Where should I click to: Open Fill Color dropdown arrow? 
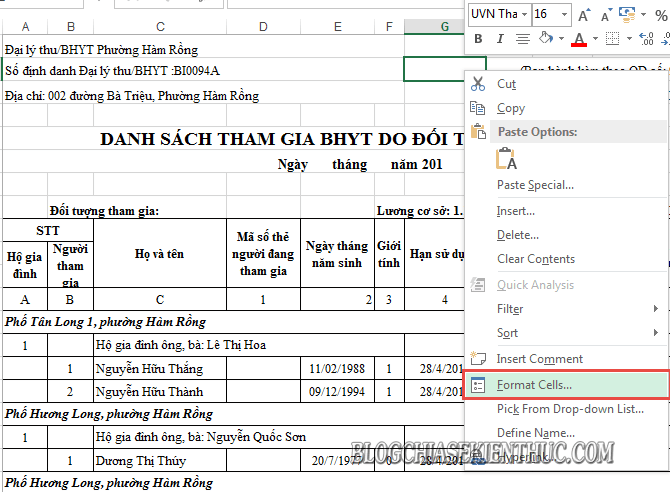point(561,39)
